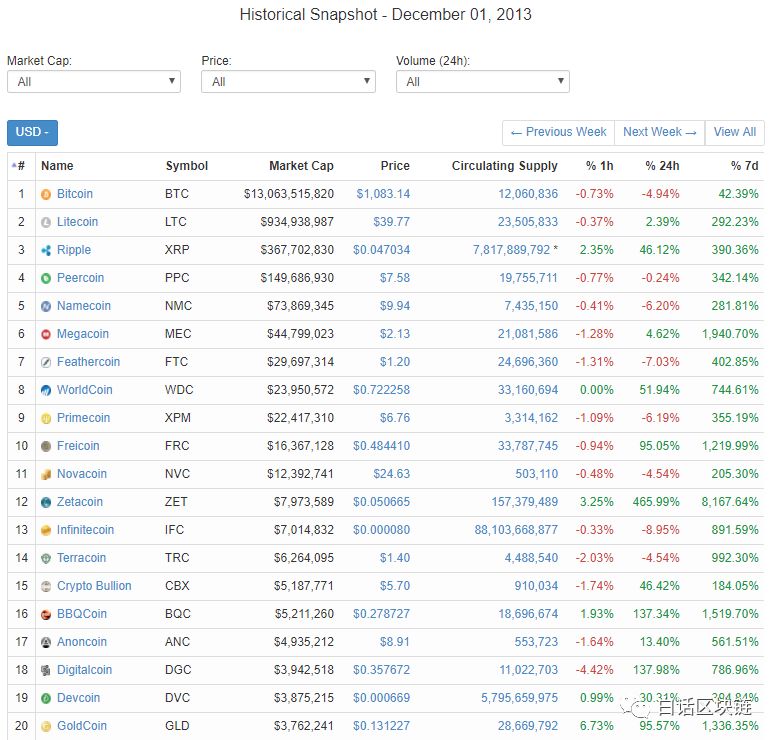Click the Primecoin coin icon
Image resolution: width=776 pixels, height=740 pixels.
[46, 419]
